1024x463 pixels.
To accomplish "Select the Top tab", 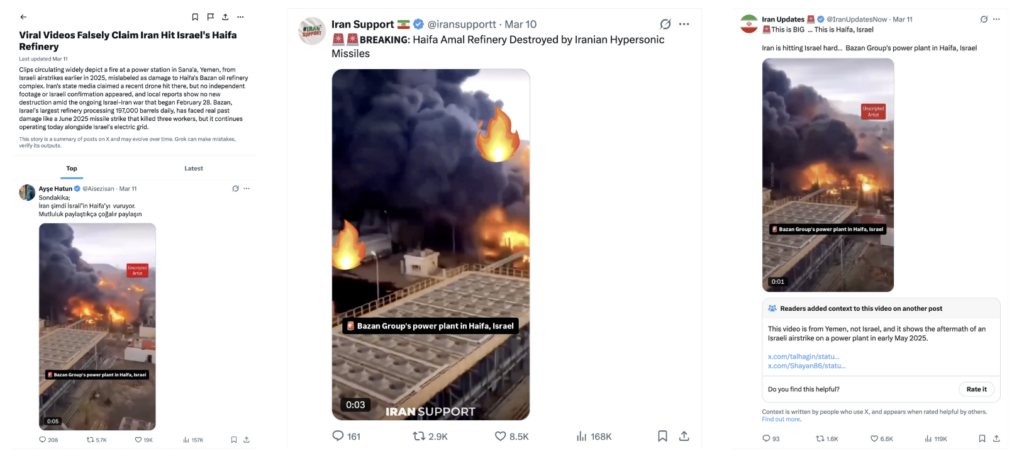I will 72,168.
